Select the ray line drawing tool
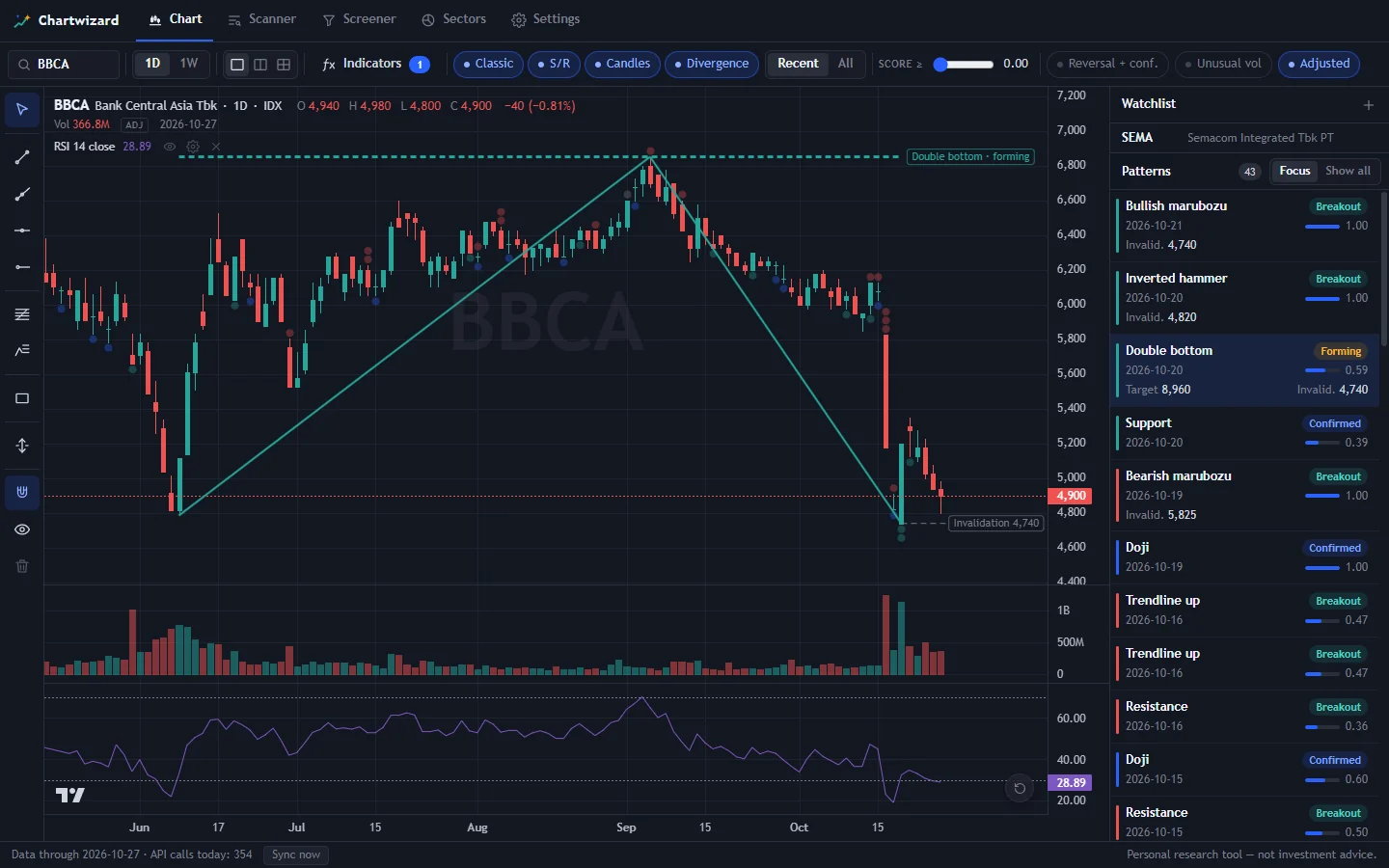This screenshot has height=868, width=1389. [x=22, y=195]
